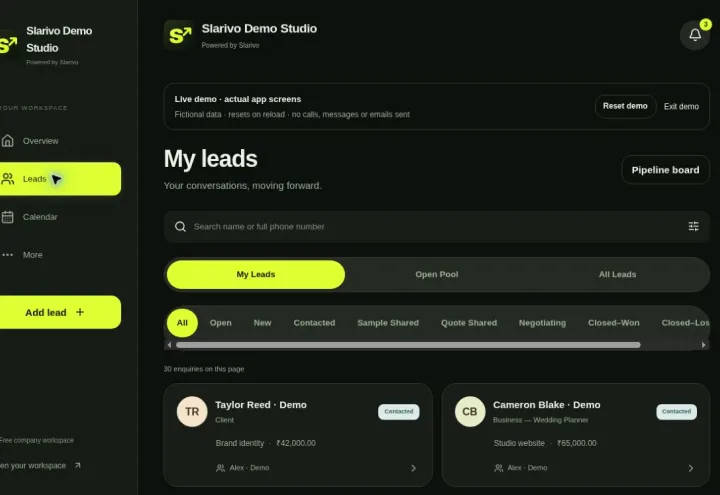Viewport: 720px width, 495px height.
Task: Filter leads by Closed-Lost status
Action: click(x=685, y=323)
